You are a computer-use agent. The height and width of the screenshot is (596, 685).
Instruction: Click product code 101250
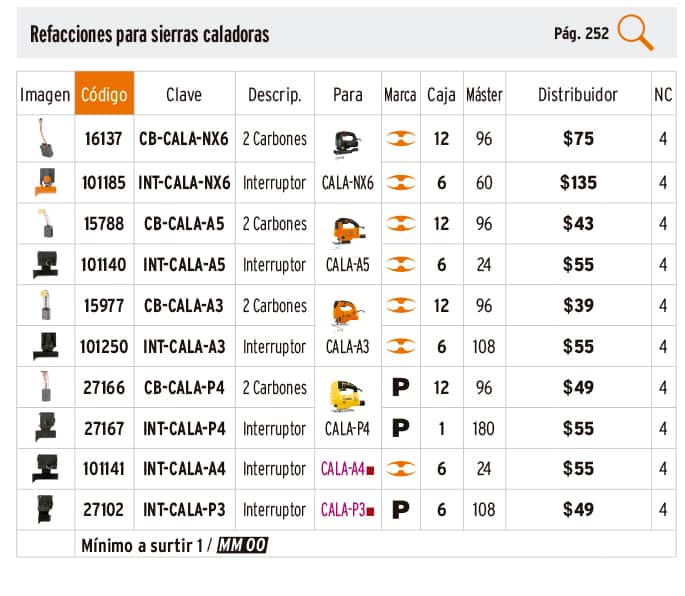104,347
